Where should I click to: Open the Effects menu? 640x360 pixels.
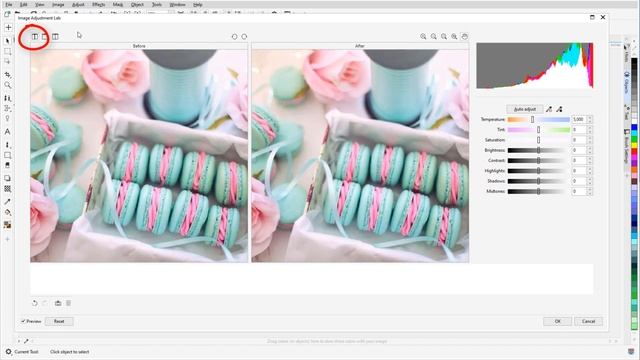click(x=98, y=4)
